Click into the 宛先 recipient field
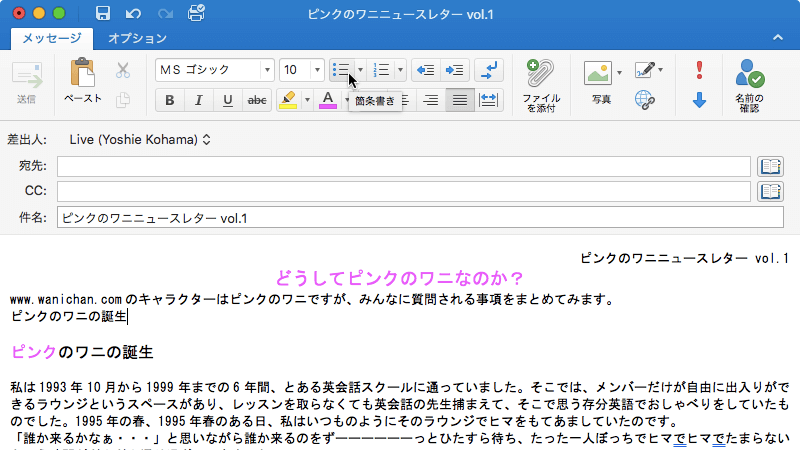800x450 pixels. tap(404, 166)
